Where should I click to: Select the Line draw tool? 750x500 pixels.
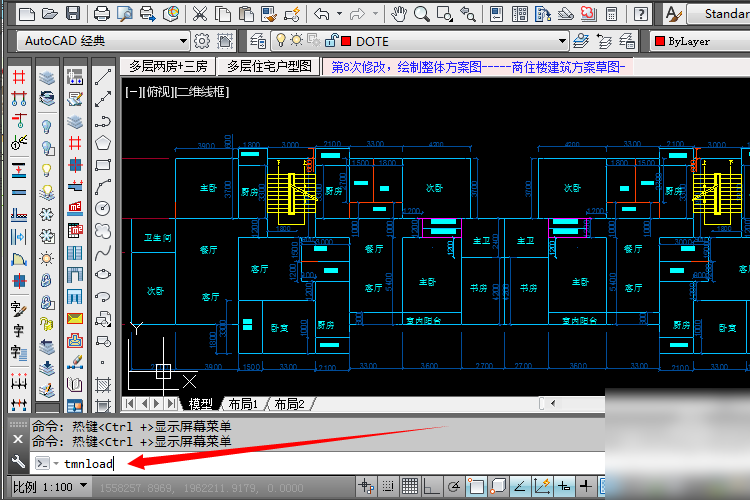(103, 77)
